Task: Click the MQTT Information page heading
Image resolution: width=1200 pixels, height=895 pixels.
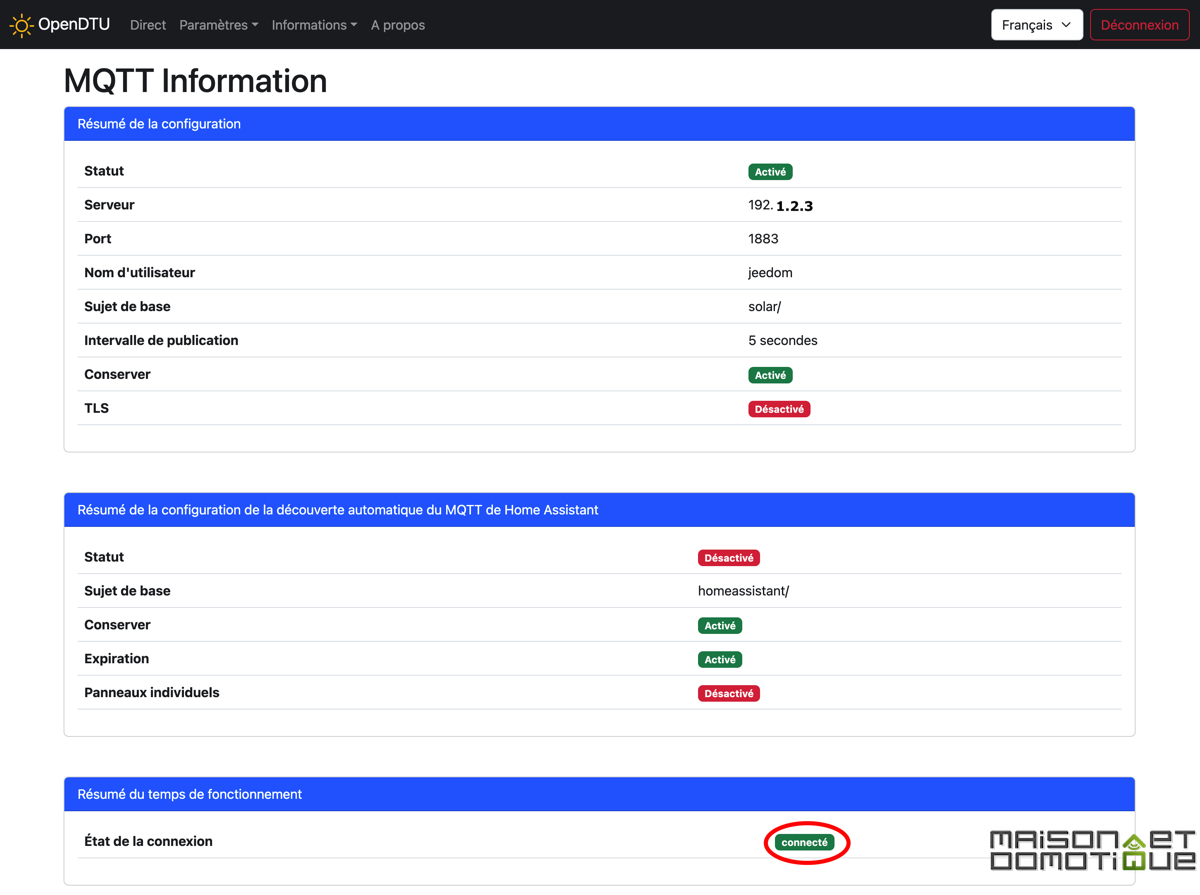Action: (x=195, y=80)
